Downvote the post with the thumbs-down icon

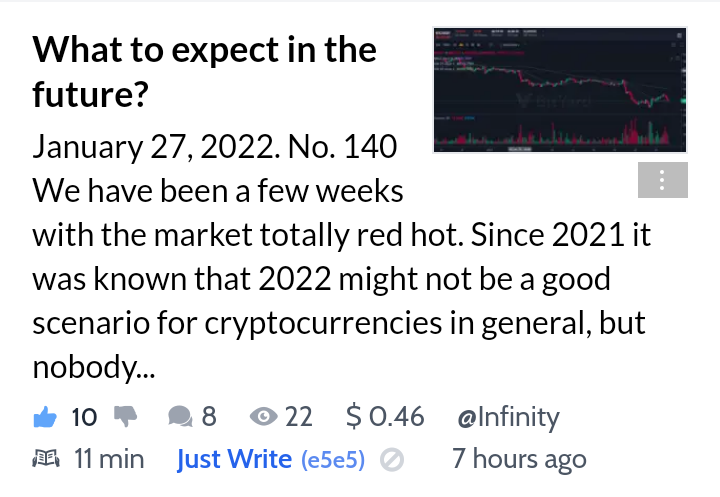pyautogui.click(x=126, y=417)
